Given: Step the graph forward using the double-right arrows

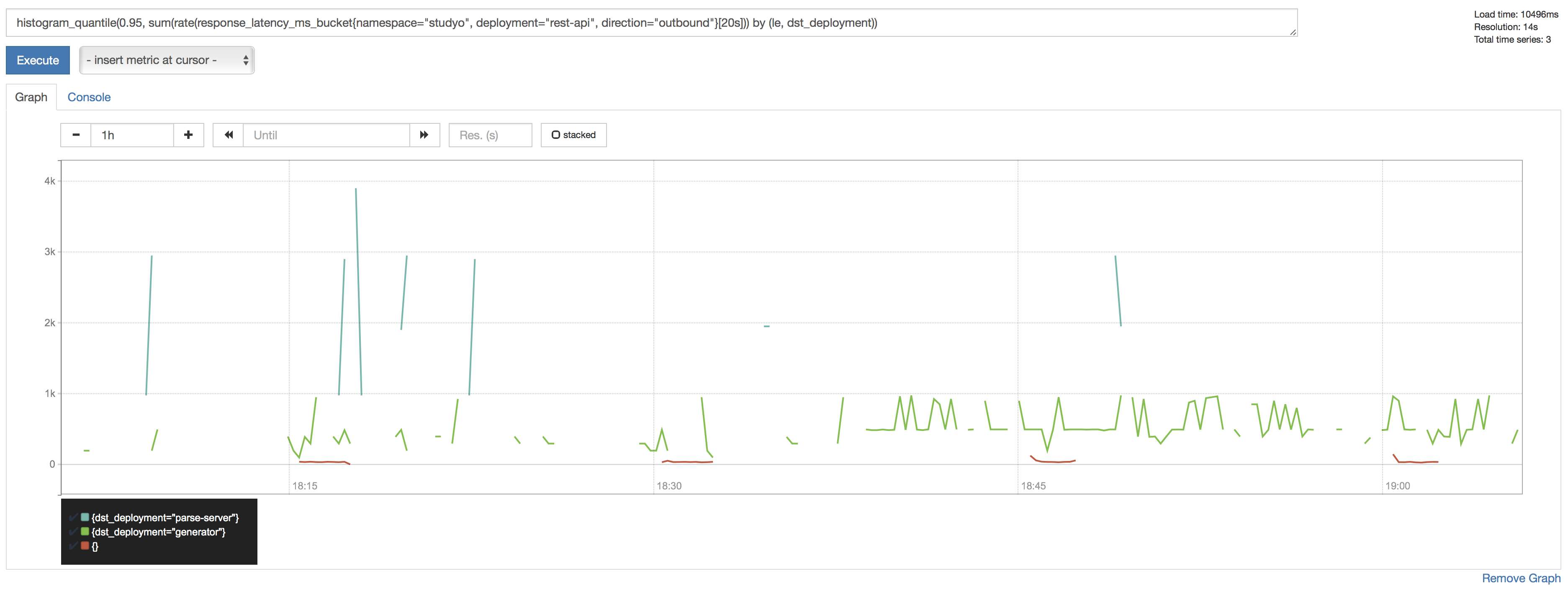Looking at the screenshot, I should 424,135.
